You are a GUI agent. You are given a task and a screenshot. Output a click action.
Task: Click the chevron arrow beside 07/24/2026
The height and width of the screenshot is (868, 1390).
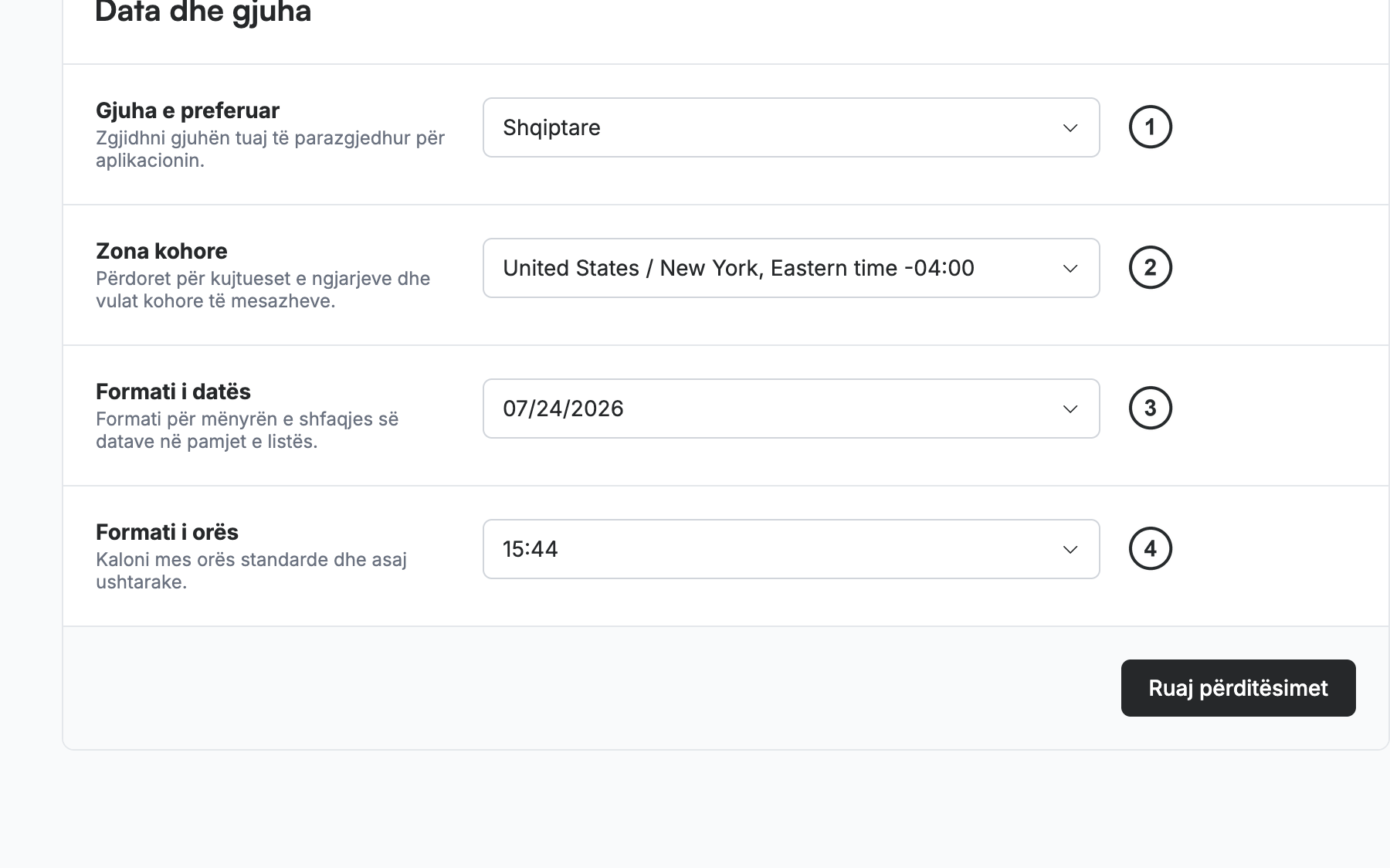tap(1070, 409)
